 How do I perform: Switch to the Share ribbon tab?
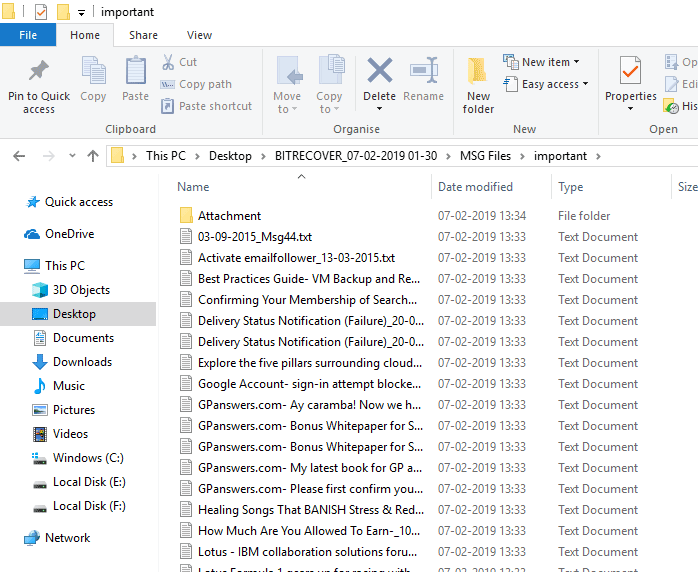(x=143, y=35)
